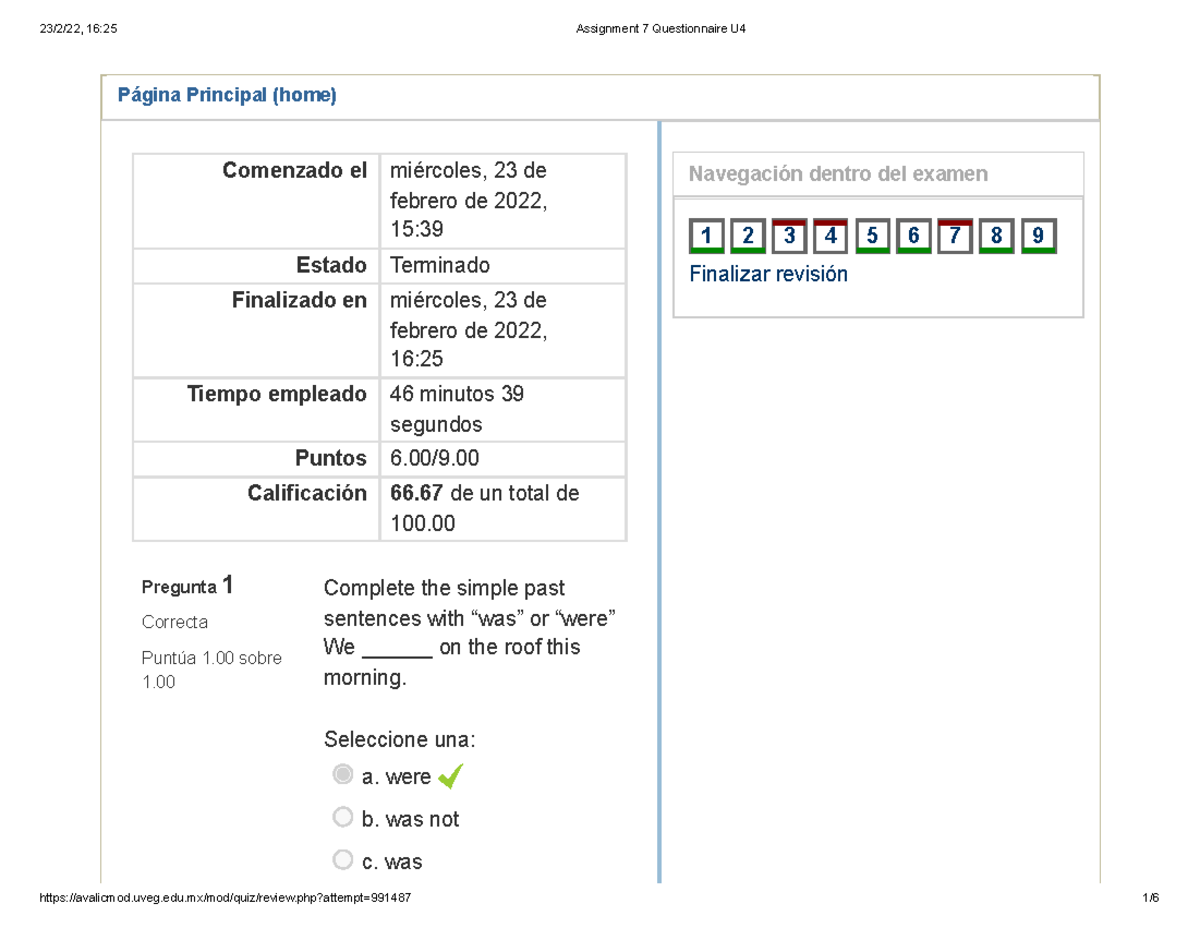Click the Finalizar revisión link

(x=768, y=274)
